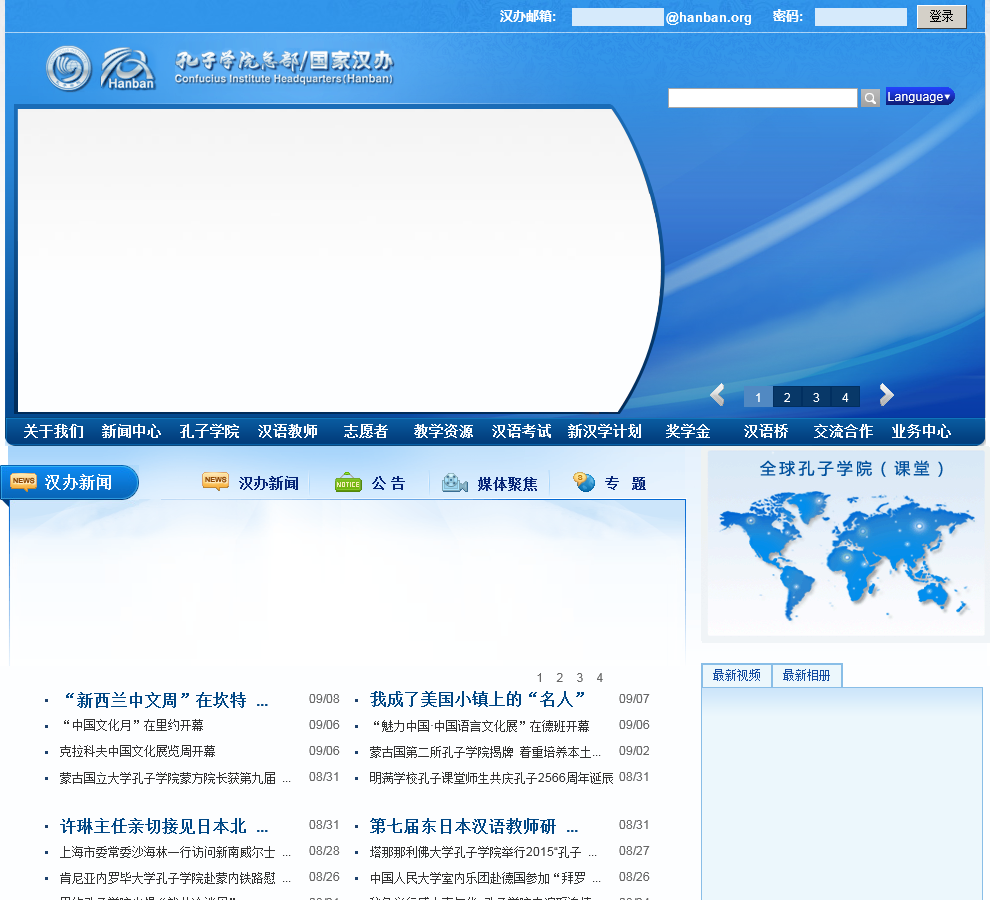Open article 蒙古国第二所孔子学院揭牌
This screenshot has width=990, height=900.
485,752
